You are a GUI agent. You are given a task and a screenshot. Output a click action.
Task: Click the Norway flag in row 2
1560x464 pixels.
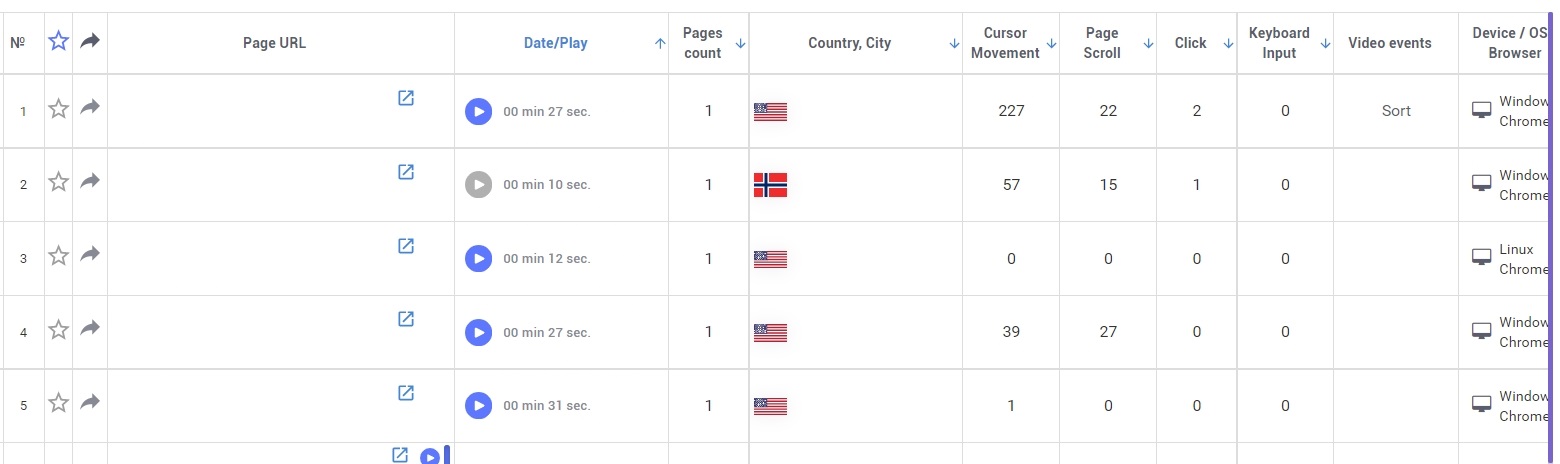[x=770, y=185]
